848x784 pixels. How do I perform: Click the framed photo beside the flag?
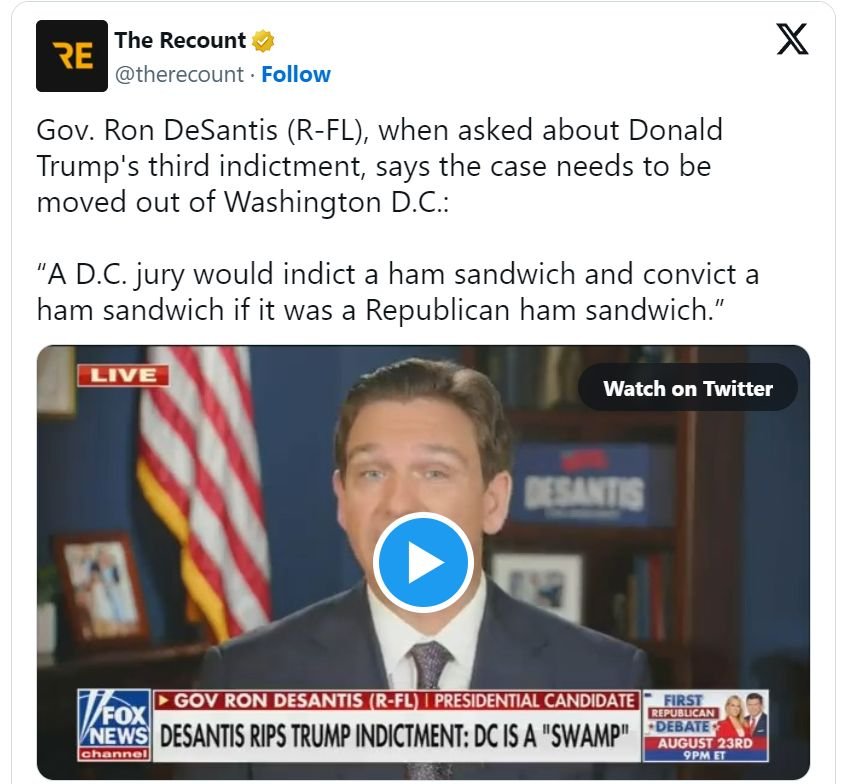coord(101,586)
